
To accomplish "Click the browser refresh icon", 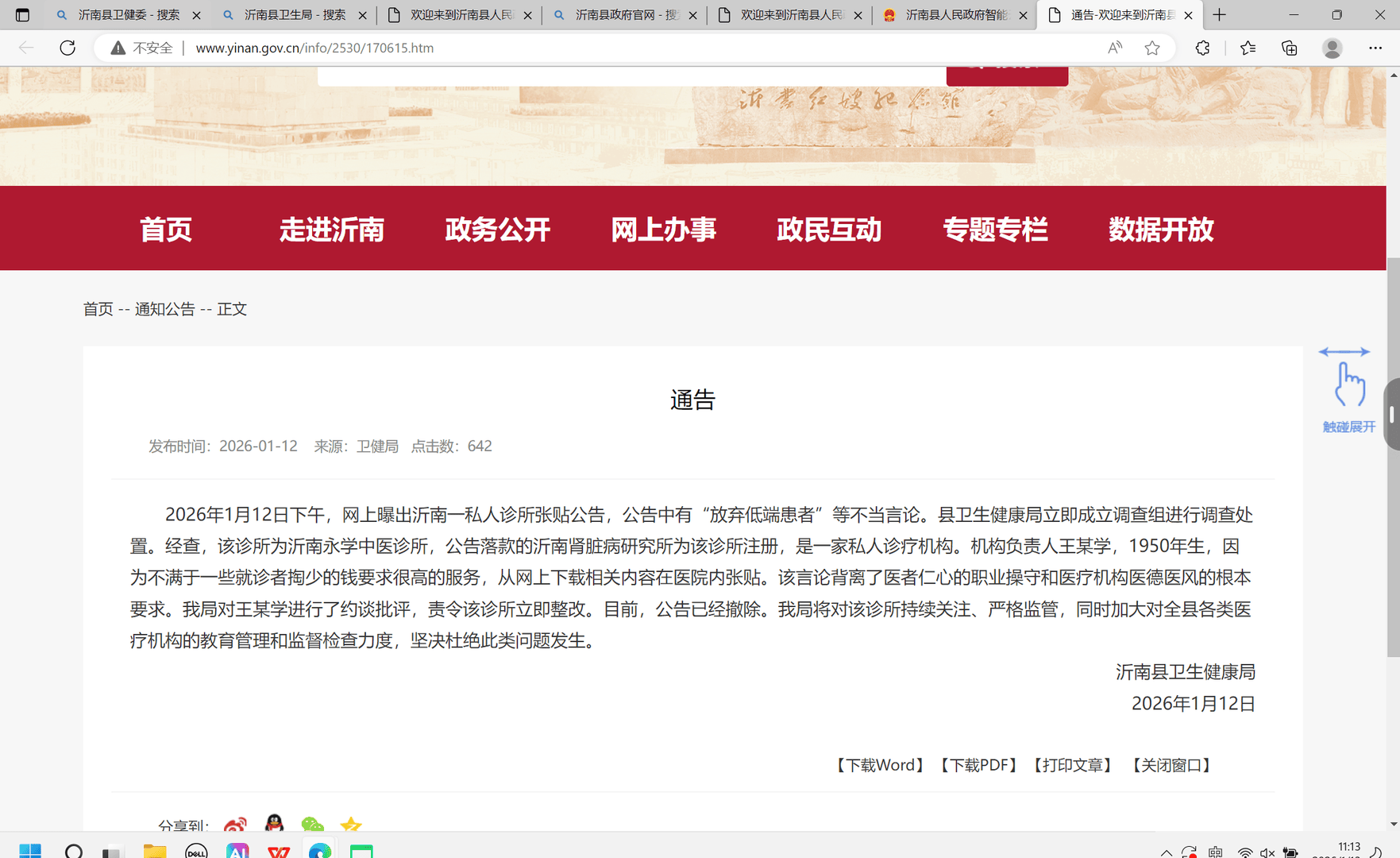I will (x=67, y=48).
